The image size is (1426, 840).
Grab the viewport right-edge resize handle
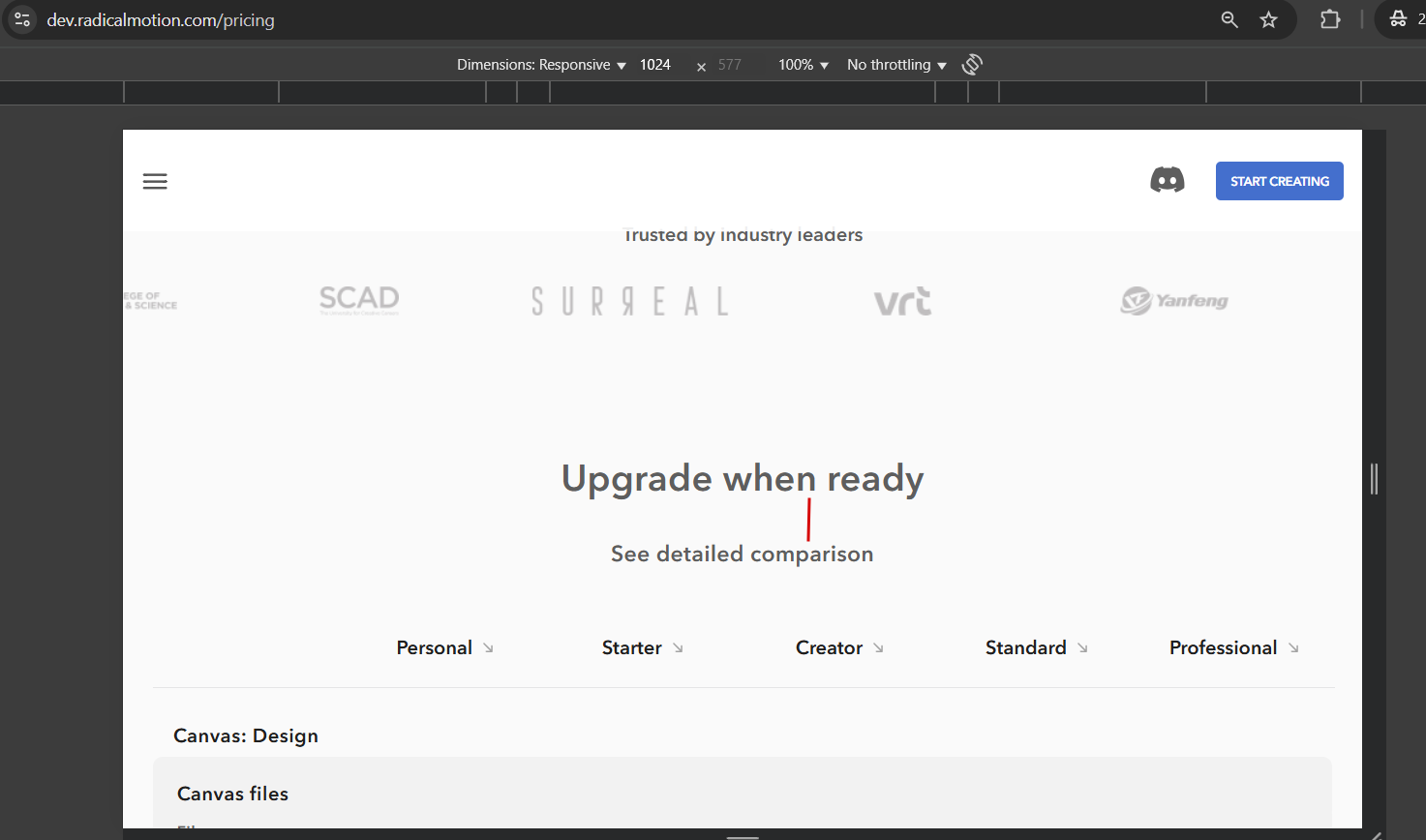pyautogui.click(x=1374, y=479)
